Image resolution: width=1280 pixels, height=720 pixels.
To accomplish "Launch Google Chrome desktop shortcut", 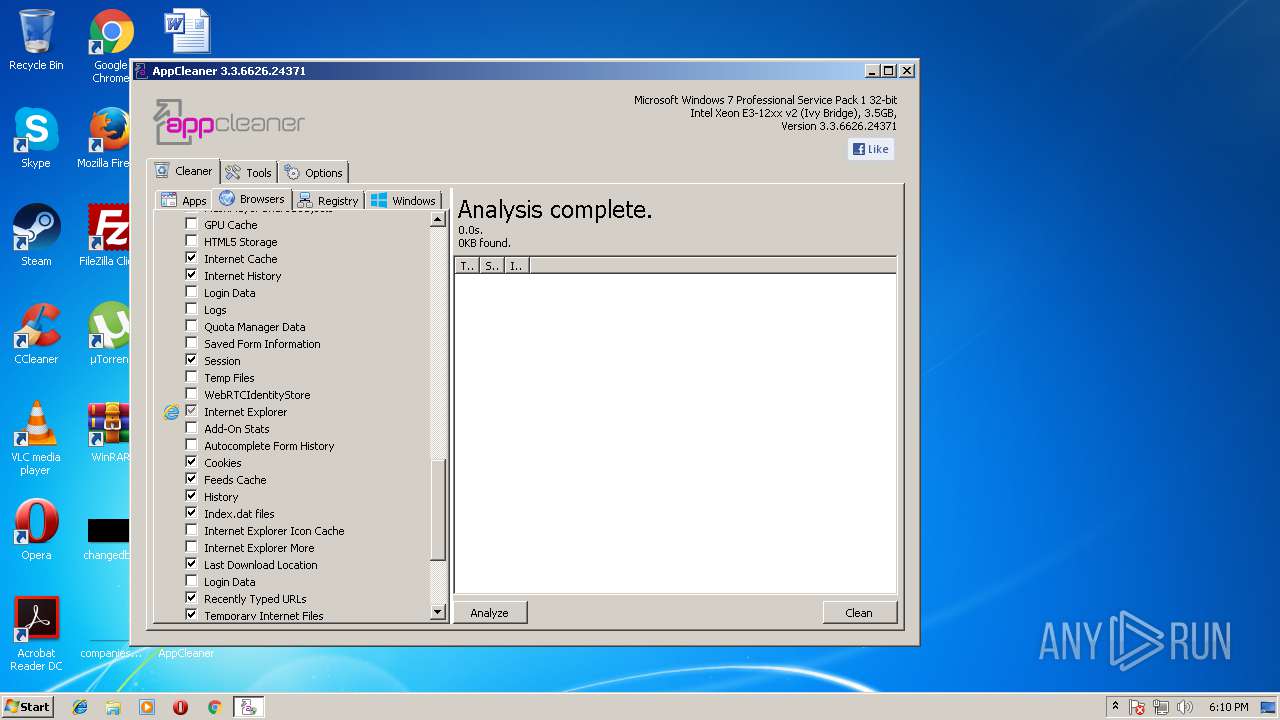I will 111,45.
